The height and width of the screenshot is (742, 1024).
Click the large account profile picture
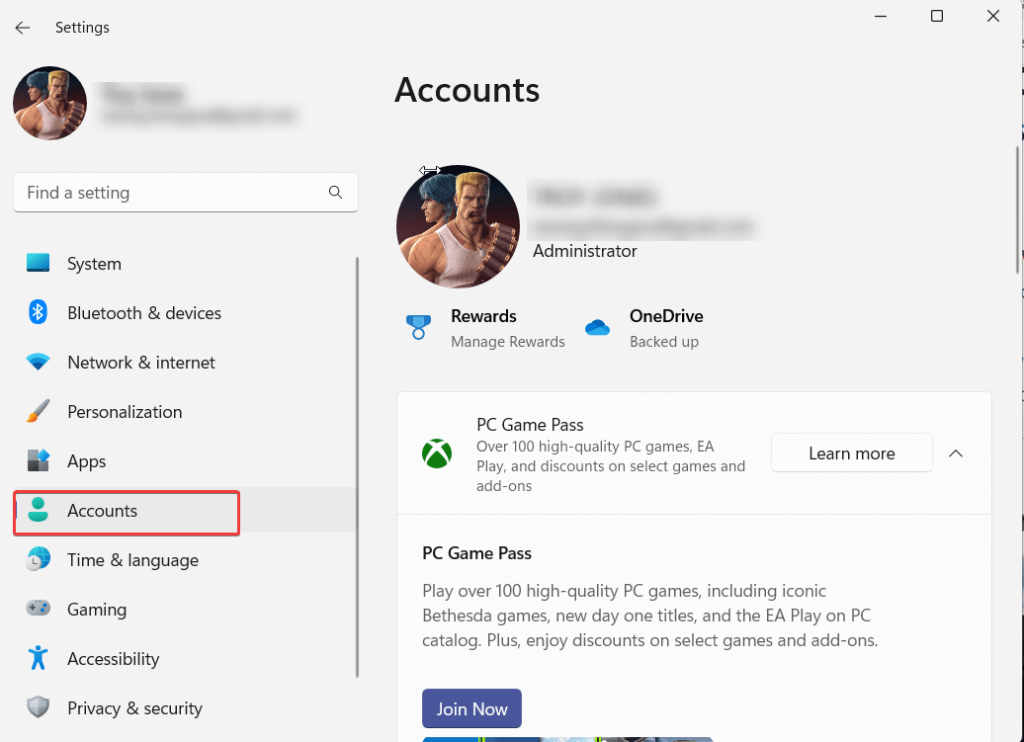coord(458,227)
